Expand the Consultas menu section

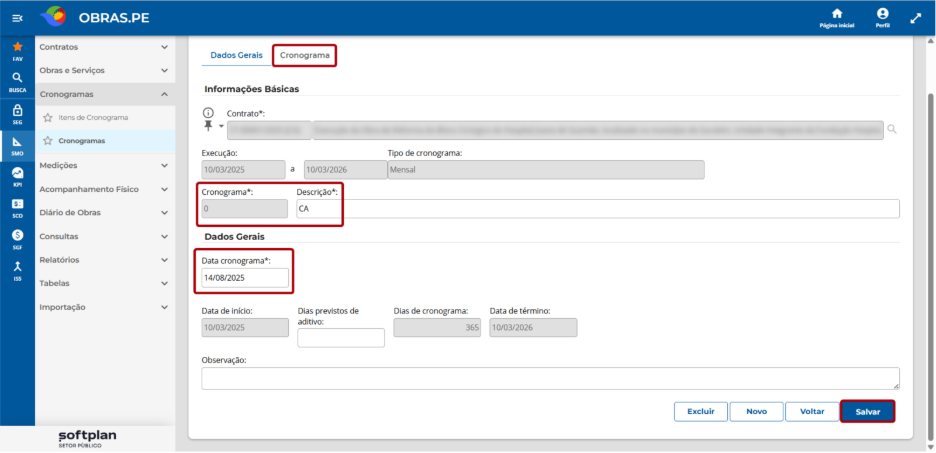coord(104,236)
